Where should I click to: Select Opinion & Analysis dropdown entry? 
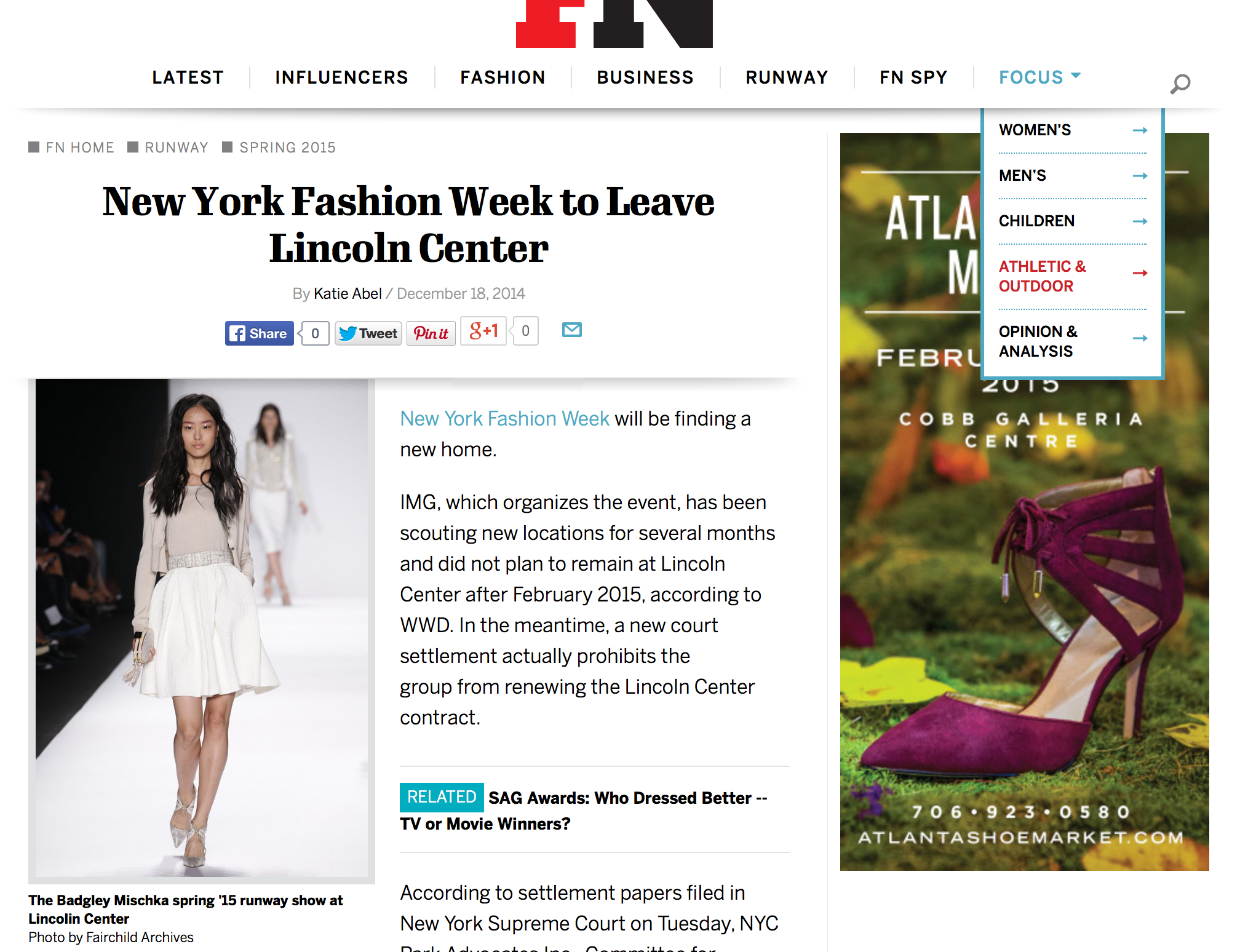click(x=1072, y=341)
